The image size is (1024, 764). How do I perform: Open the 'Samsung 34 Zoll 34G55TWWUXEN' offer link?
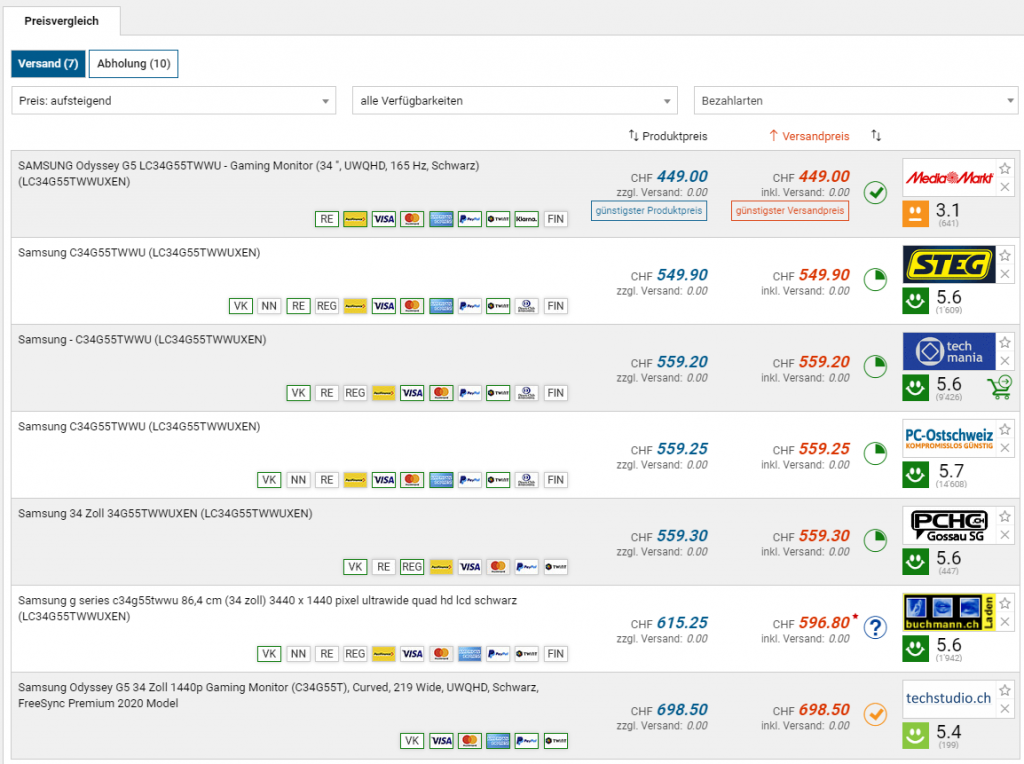click(165, 513)
